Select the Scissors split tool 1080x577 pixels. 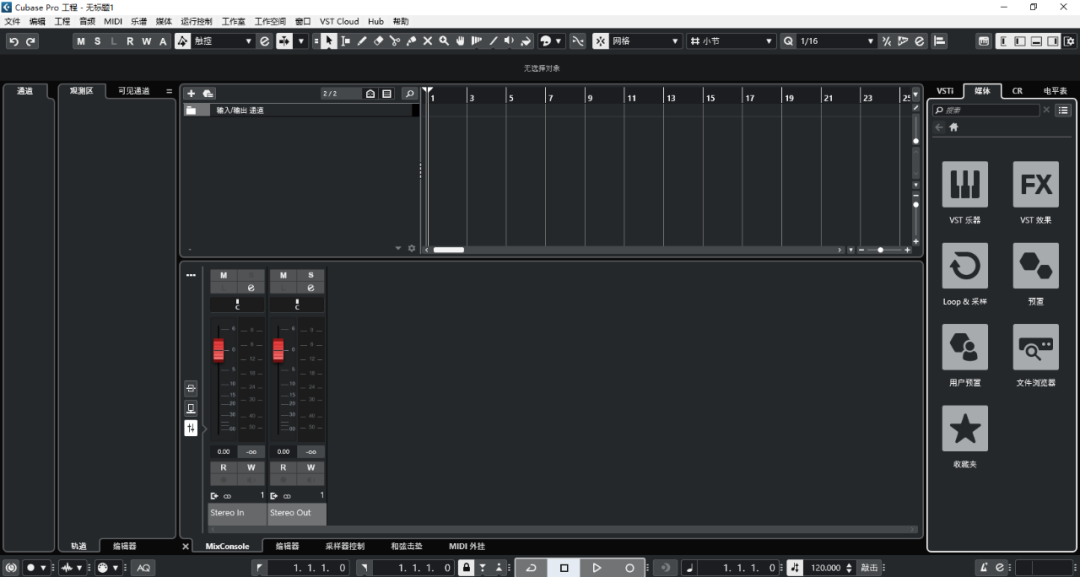click(395, 41)
